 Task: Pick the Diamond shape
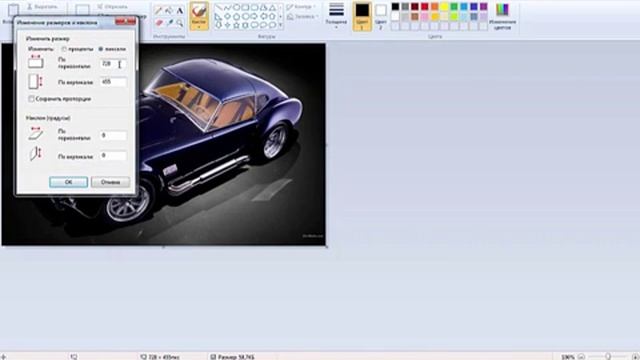pos(227,16)
